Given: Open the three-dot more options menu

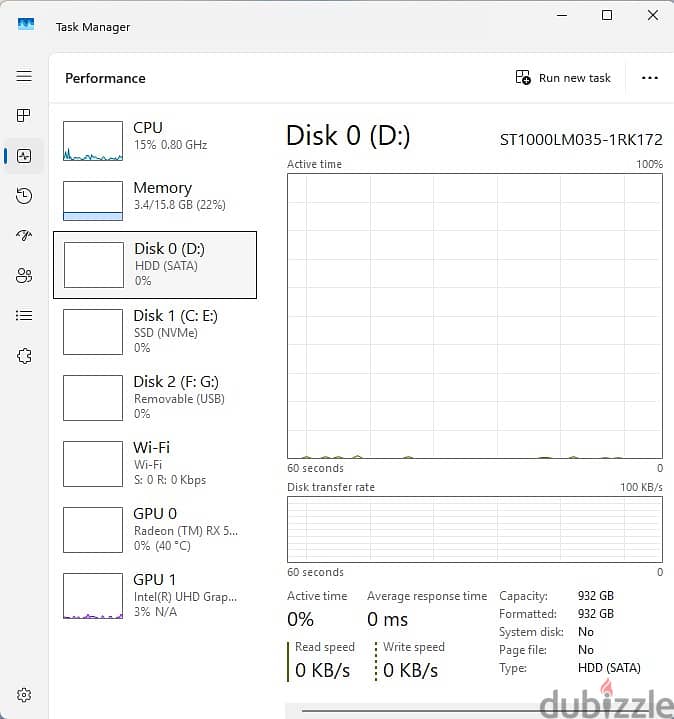Looking at the screenshot, I should tap(650, 78).
